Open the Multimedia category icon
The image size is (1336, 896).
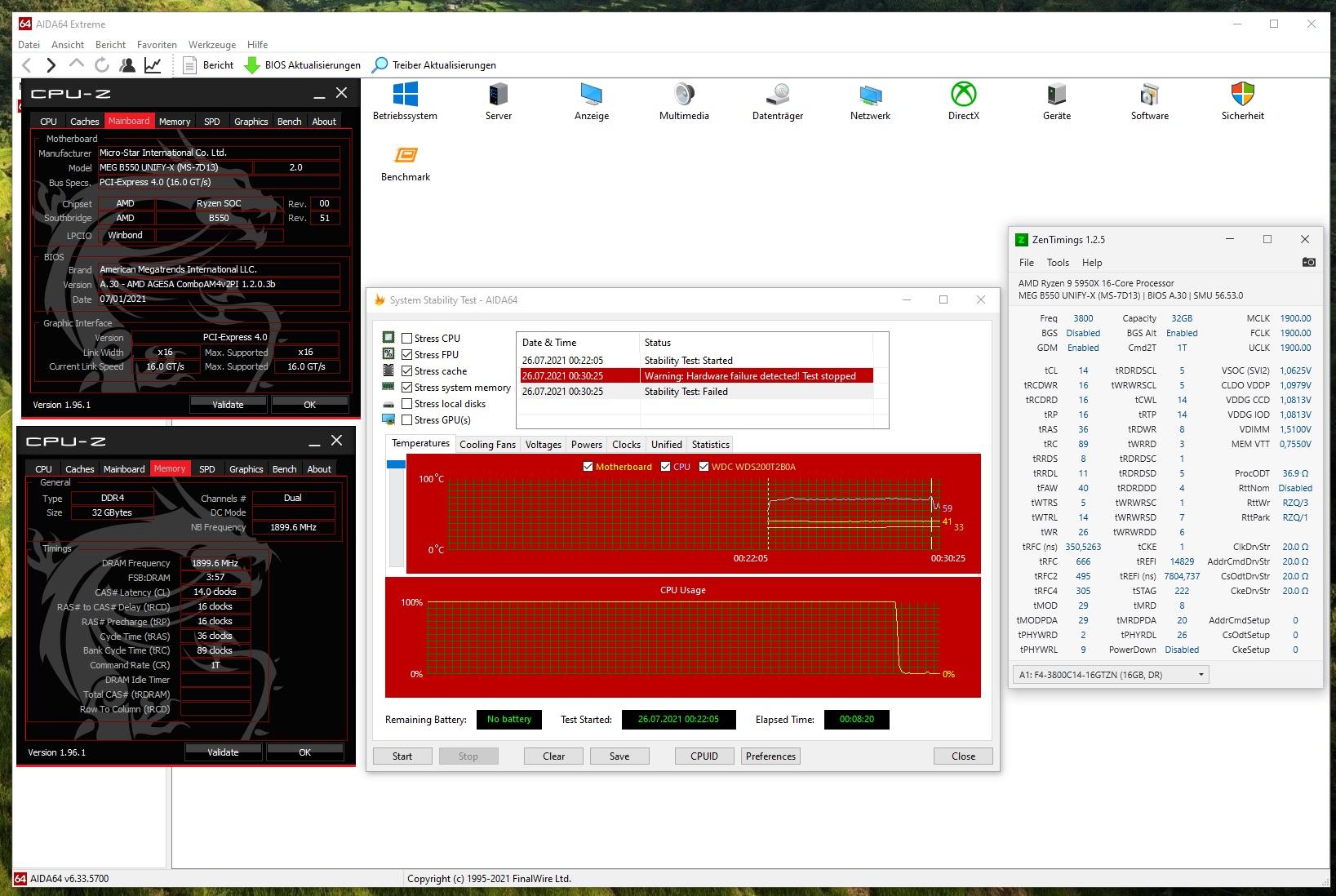pyautogui.click(x=684, y=101)
